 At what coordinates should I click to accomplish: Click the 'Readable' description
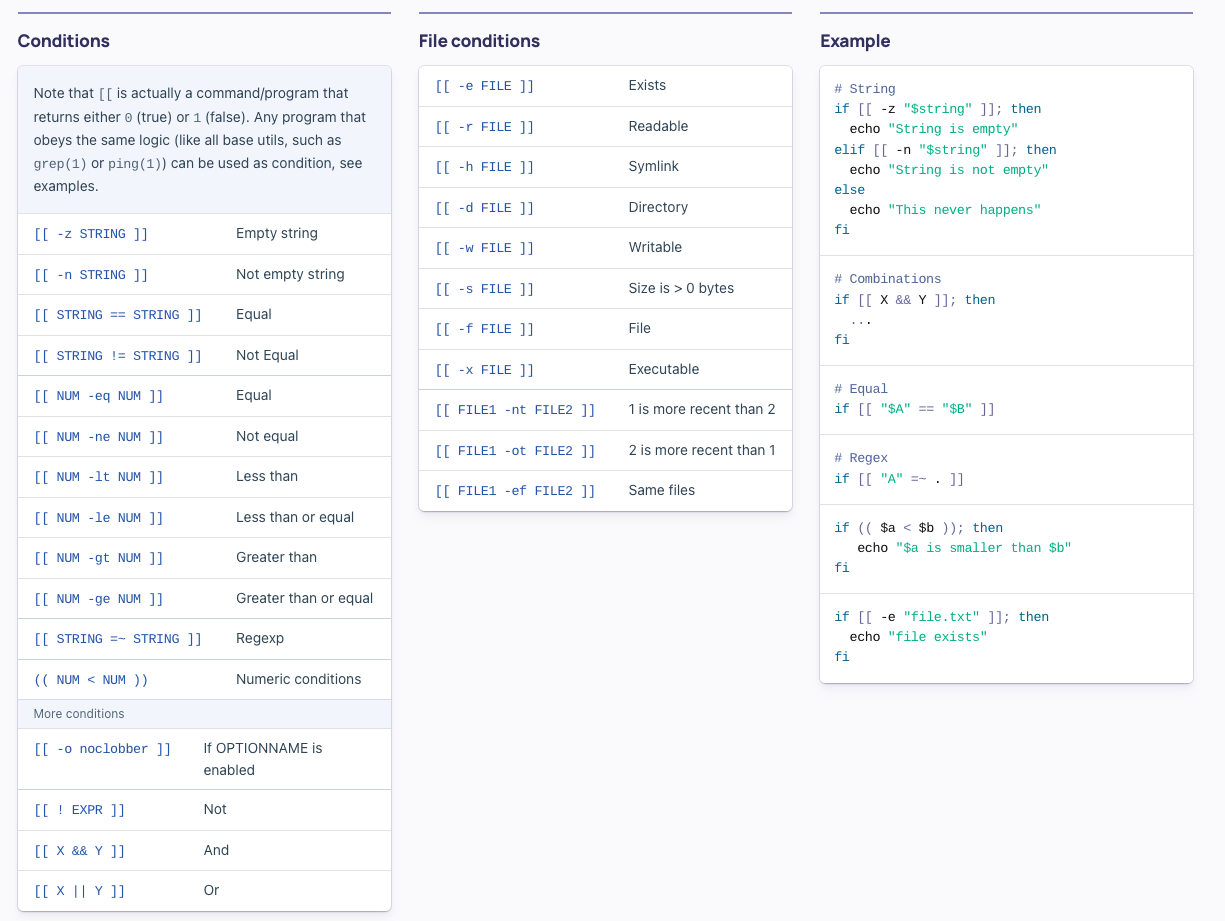point(658,126)
